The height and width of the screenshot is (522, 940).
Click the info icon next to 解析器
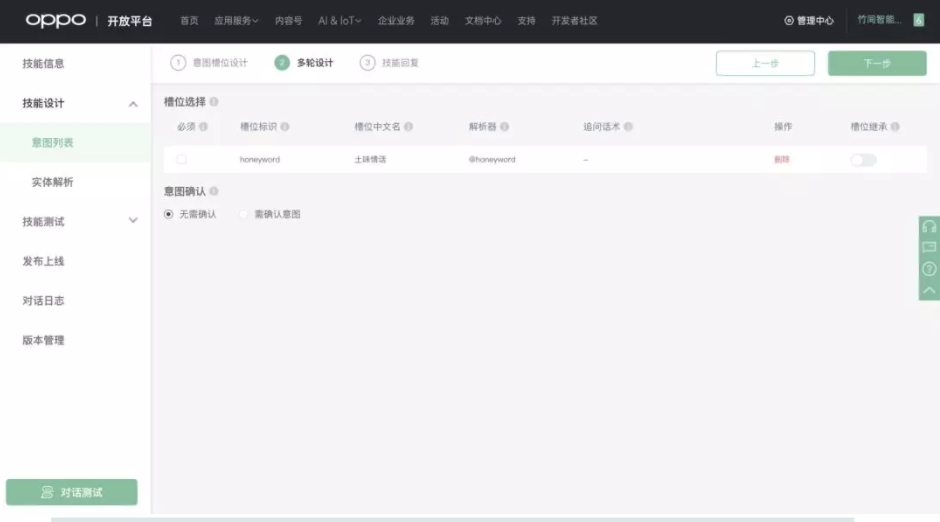[504, 127]
